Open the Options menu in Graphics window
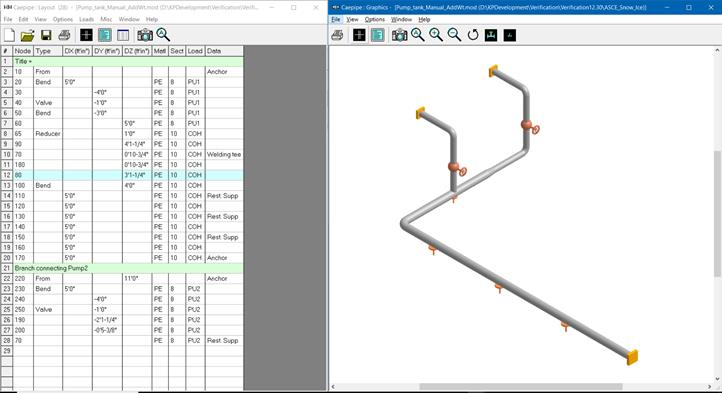 pos(374,19)
